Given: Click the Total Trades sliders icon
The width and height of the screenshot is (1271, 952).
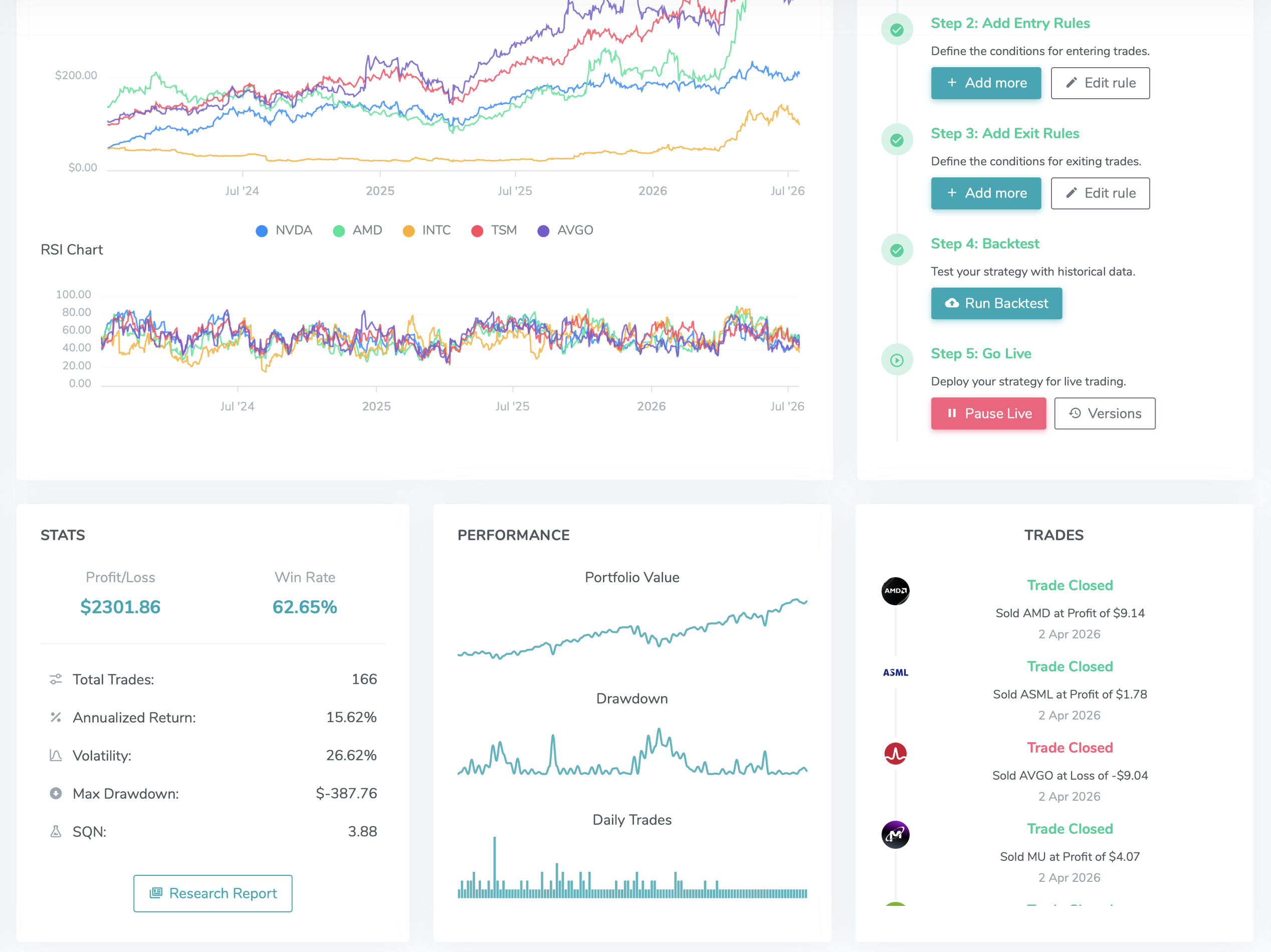Looking at the screenshot, I should coord(56,679).
